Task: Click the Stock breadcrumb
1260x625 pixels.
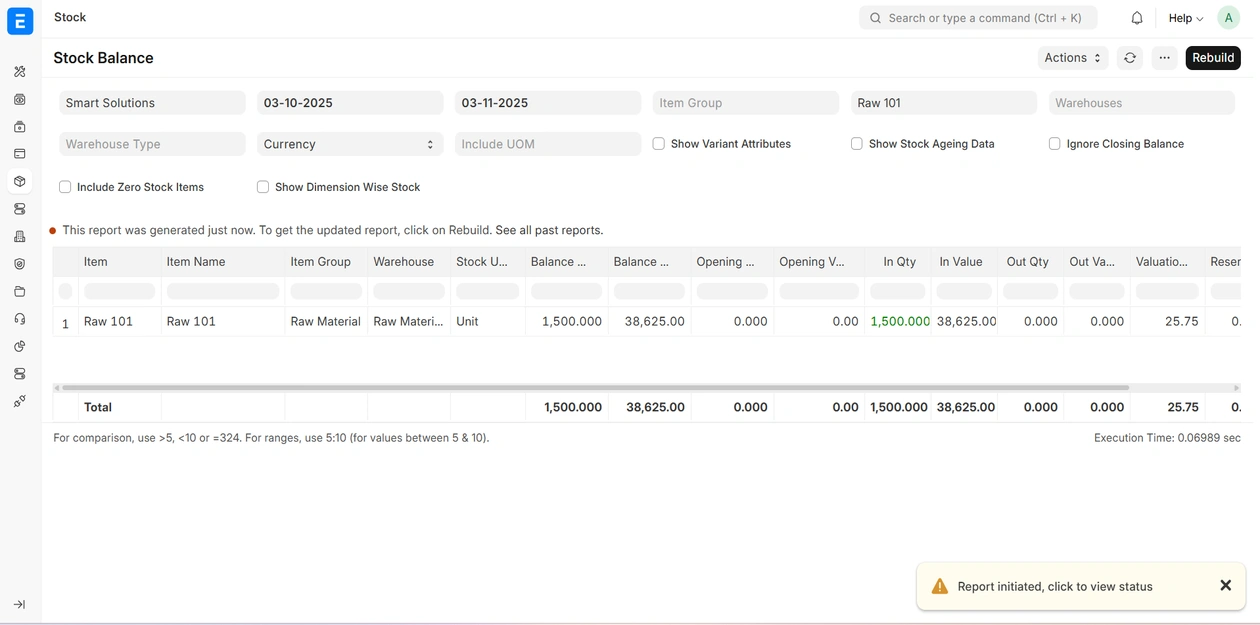Action: click(x=70, y=17)
